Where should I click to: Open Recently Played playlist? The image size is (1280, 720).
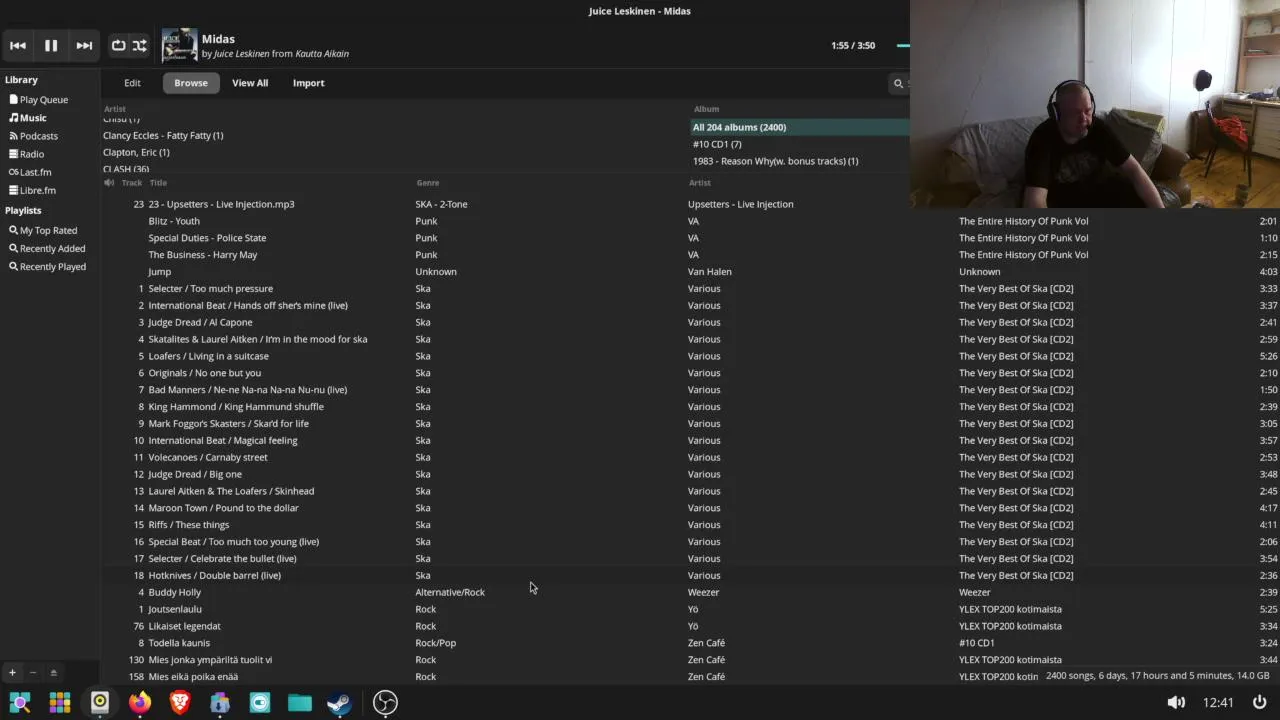click(52, 266)
